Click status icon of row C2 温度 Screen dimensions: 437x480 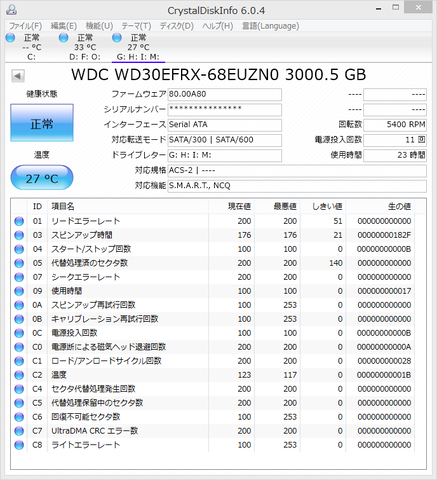[x=19, y=375]
